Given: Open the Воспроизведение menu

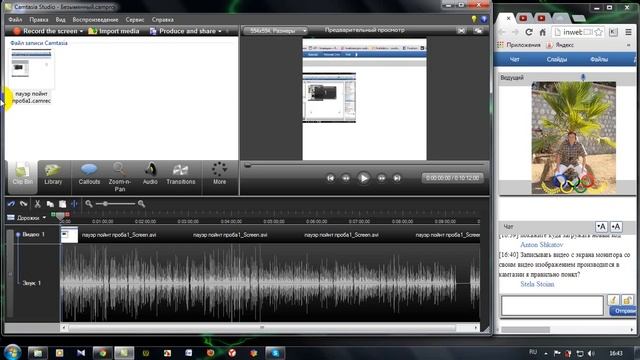Looking at the screenshot, I should click(x=95, y=20).
